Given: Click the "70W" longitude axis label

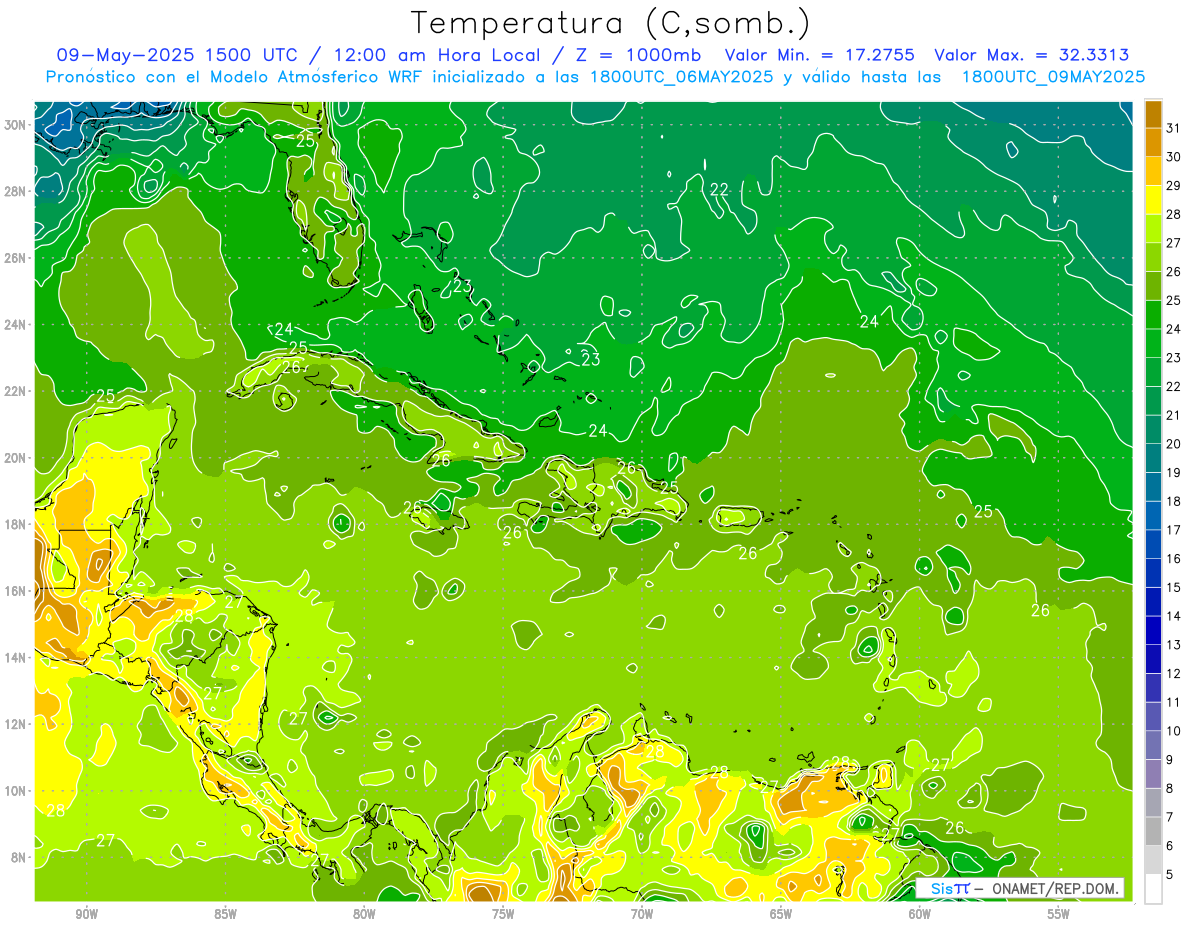Looking at the screenshot, I should [642, 914].
